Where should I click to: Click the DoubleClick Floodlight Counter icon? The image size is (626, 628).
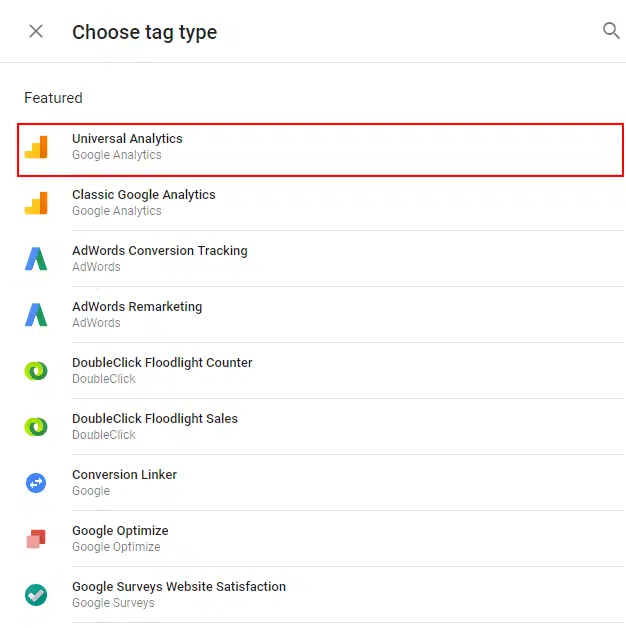(x=36, y=371)
